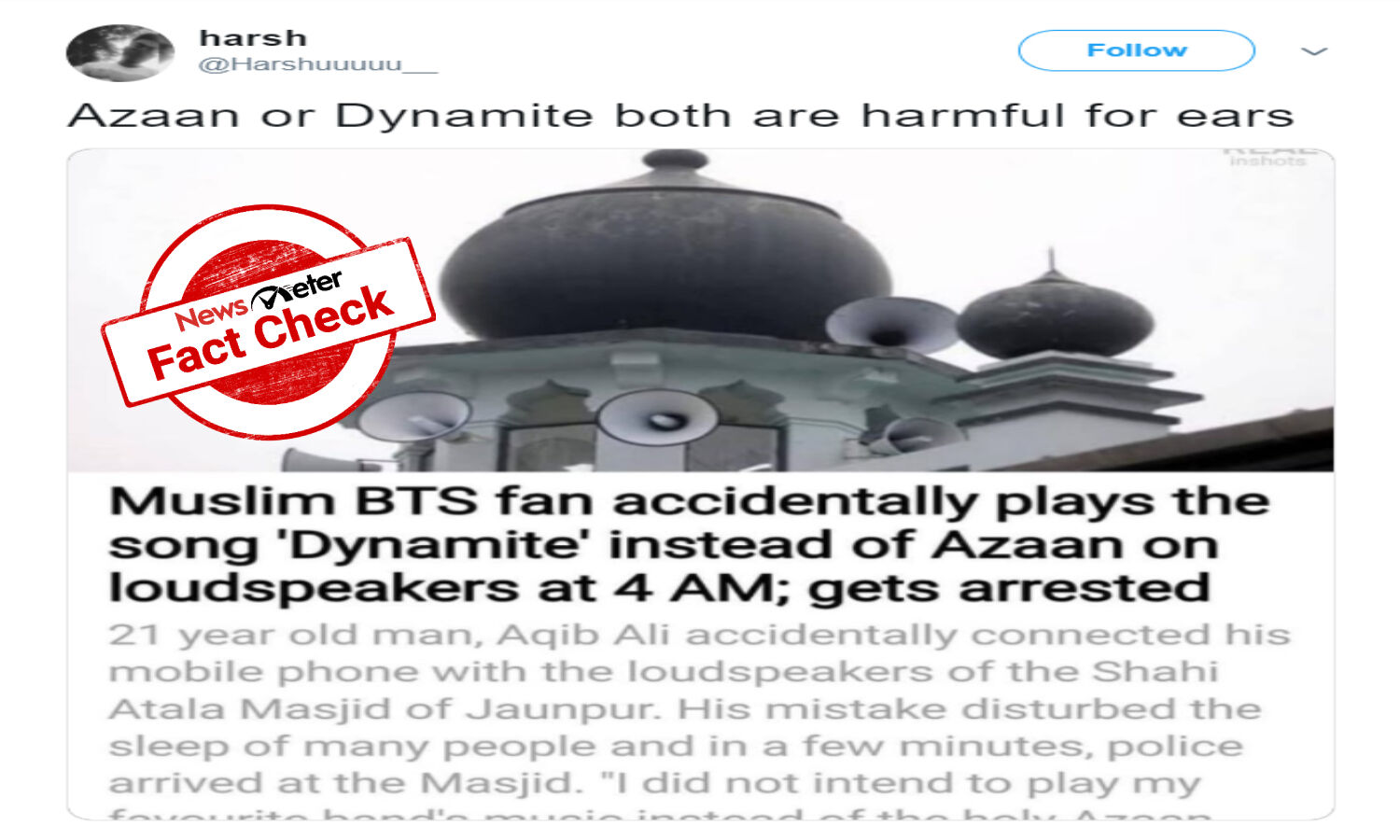The image size is (1400, 840).
Task: Click the NewsMeter Fact Check stamp
Action: (x=268, y=321)
